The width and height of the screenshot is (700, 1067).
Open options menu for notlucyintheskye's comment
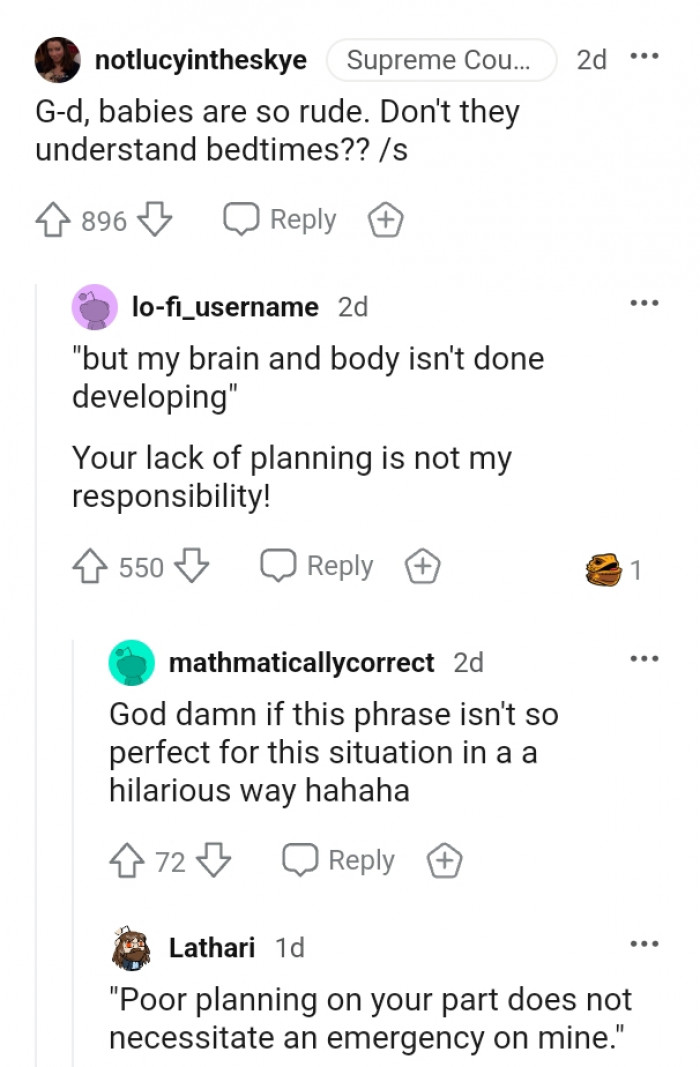pos(645,58)
